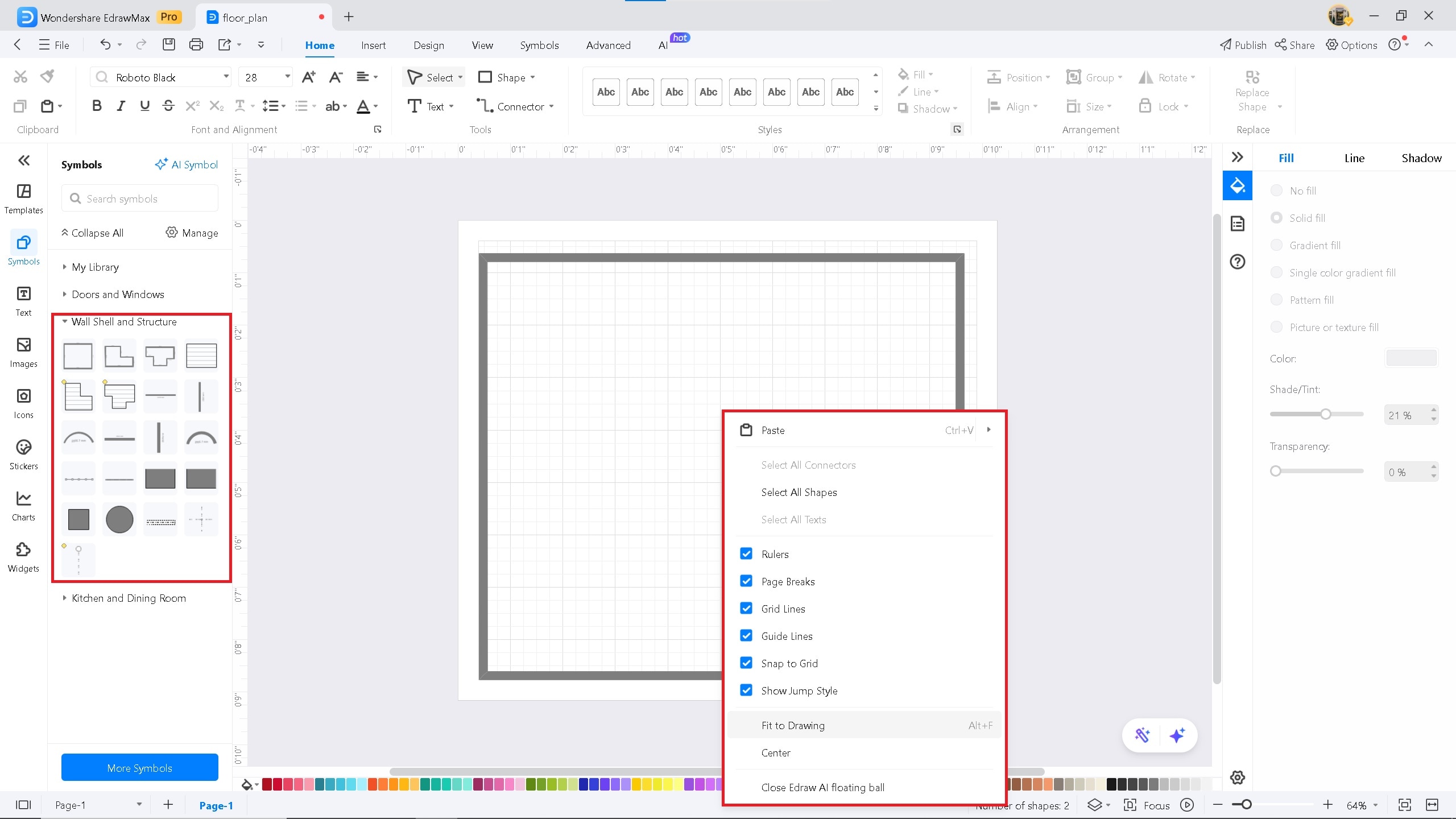Open the Text sidebar panel

[23, 301]
